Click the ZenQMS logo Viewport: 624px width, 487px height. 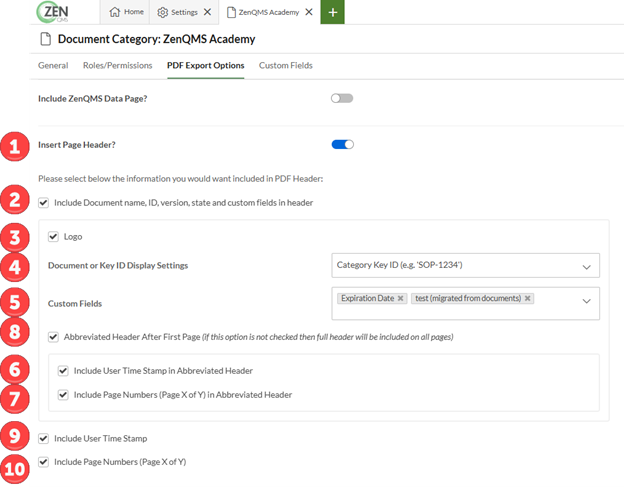click(x=54, y=12)
